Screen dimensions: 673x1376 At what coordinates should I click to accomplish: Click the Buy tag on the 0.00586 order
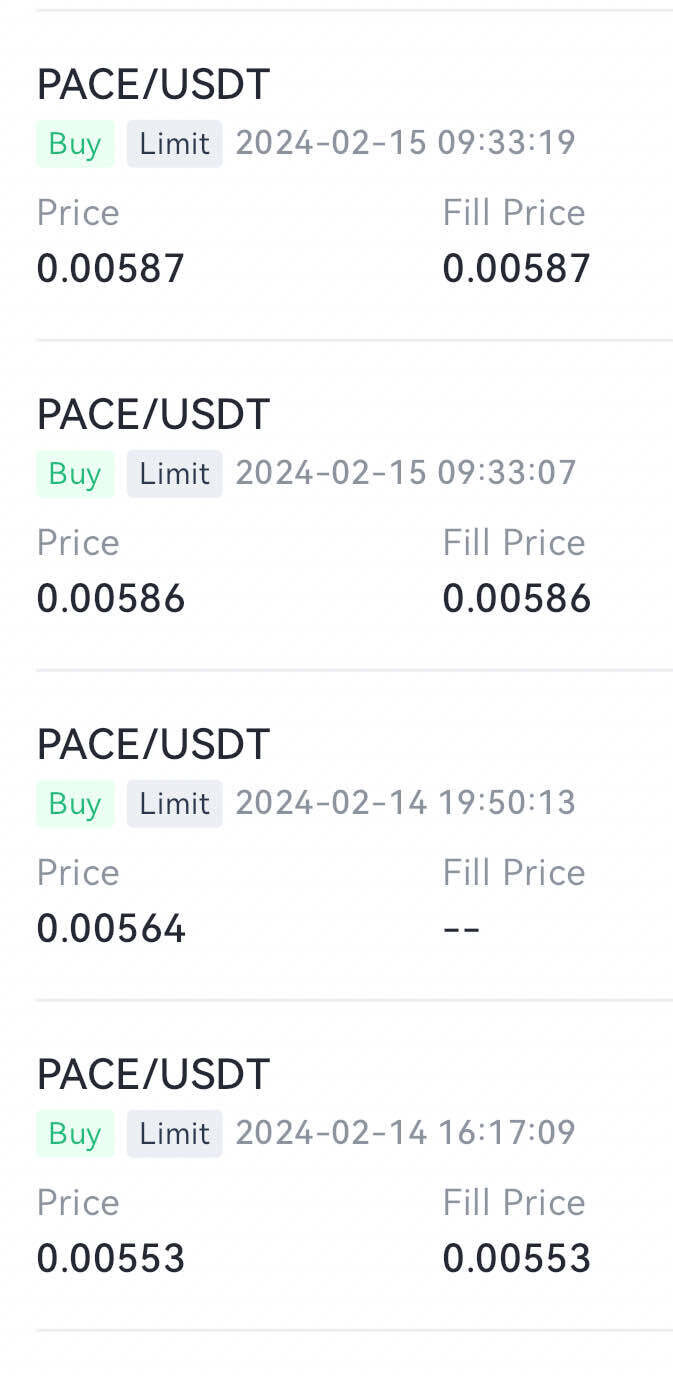(x=75, y=474)
